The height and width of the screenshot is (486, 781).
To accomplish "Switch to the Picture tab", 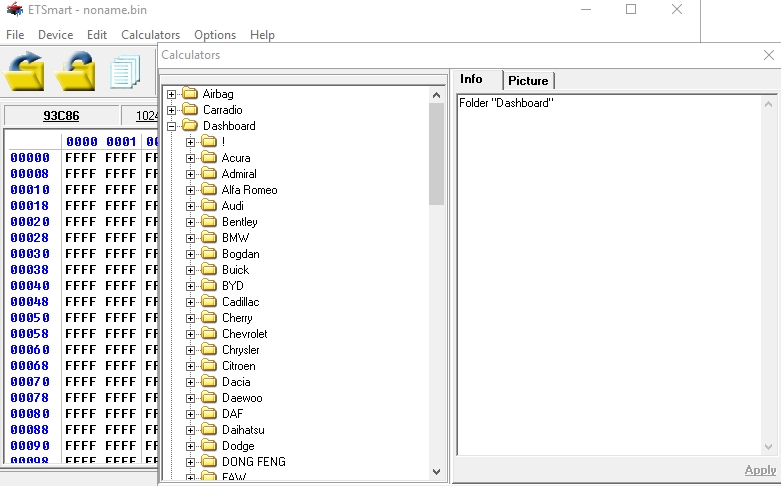I will [x=527, y=80].
